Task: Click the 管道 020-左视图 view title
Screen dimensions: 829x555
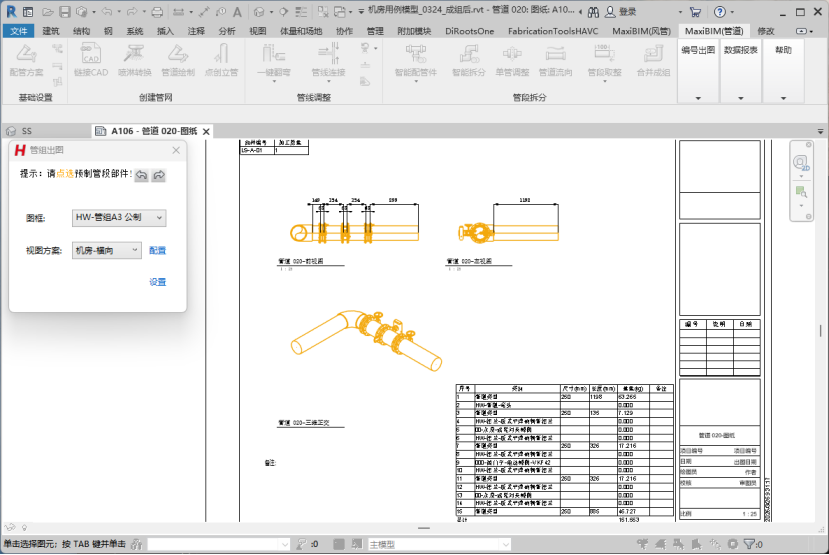Action: [469, 261]
